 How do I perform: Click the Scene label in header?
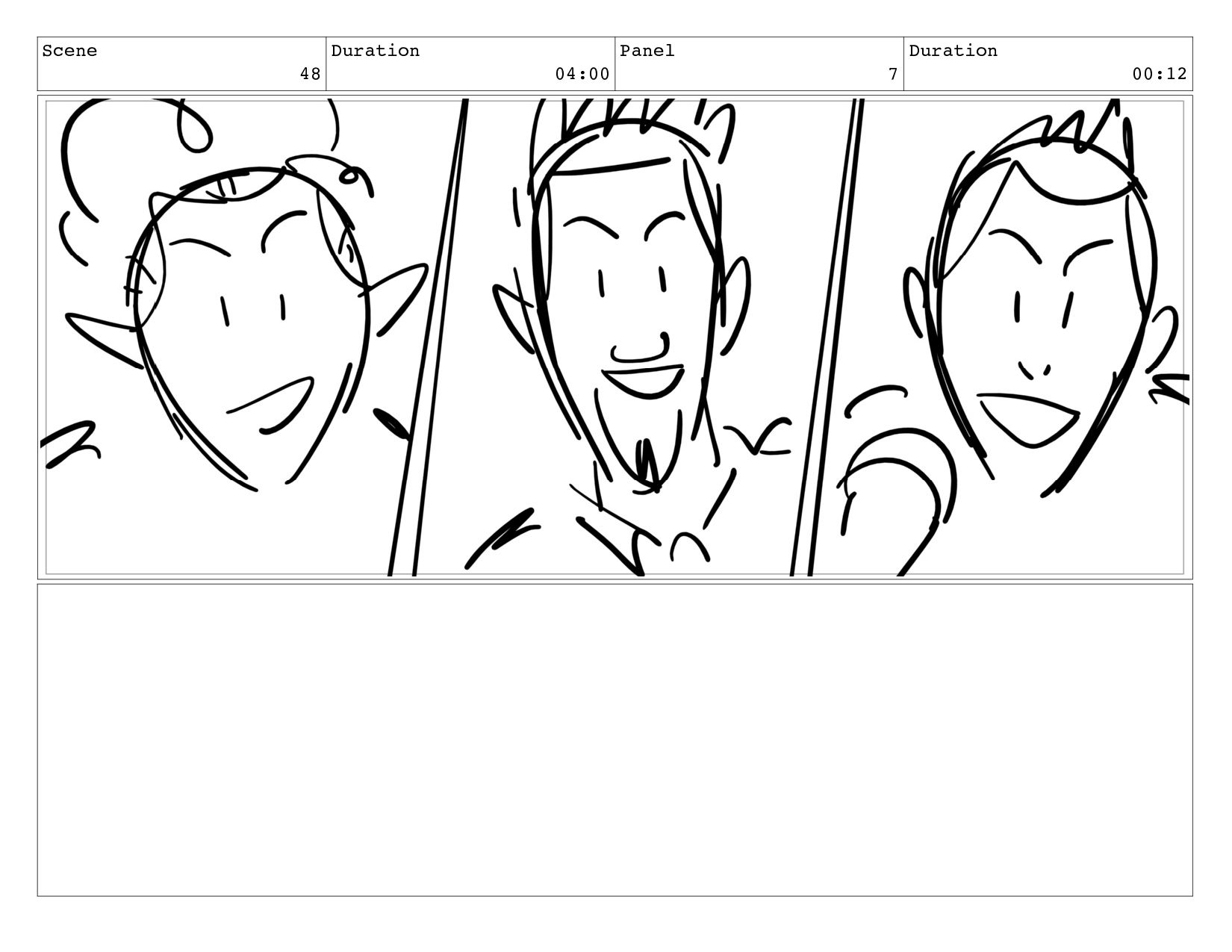tap(69, 51)
